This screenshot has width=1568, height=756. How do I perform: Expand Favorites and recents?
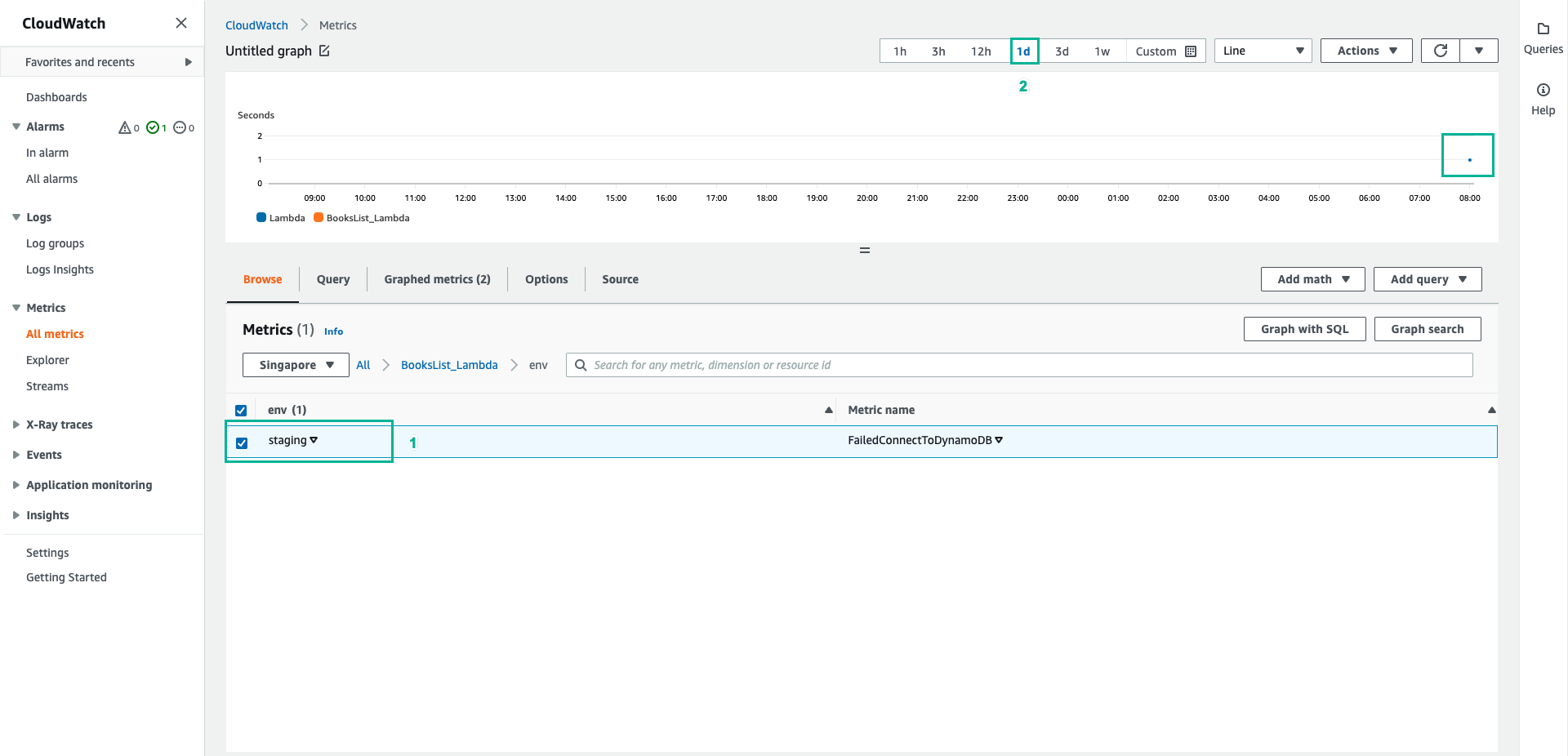188,62
